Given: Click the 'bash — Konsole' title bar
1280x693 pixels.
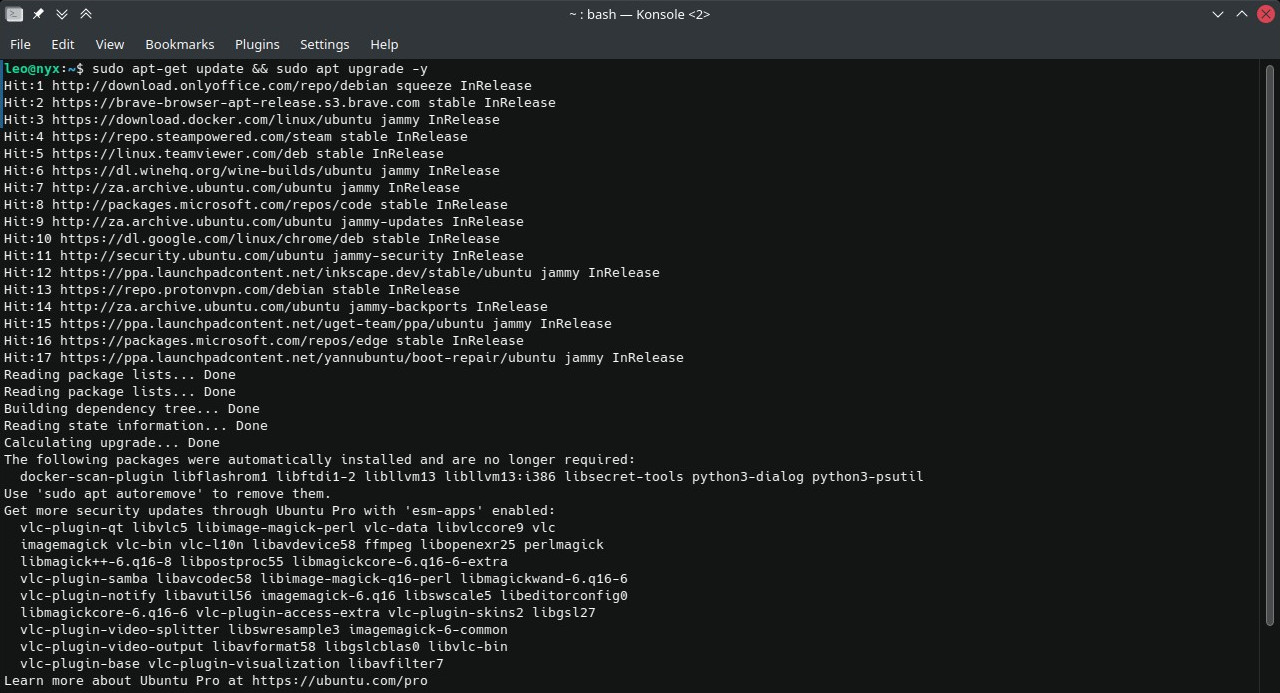Looking at the screenshot, I should (640, 14).
